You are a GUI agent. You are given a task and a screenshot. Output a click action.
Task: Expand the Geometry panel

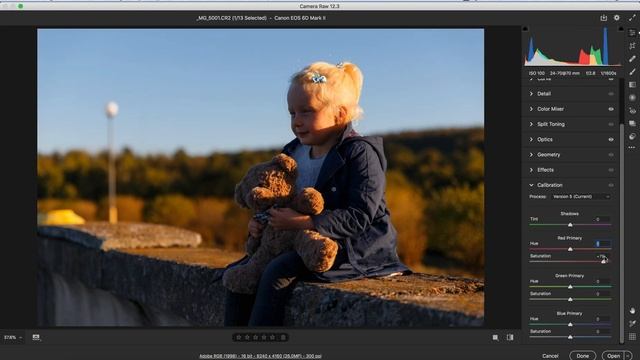coord(531,155)
